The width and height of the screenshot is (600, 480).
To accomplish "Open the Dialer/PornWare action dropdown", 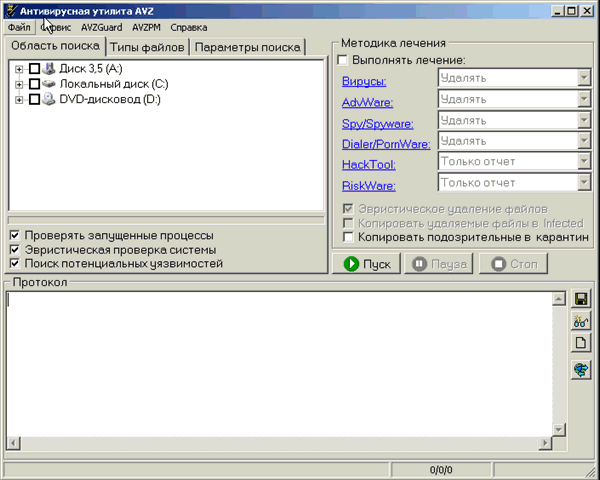I will [x=584, y=141].
